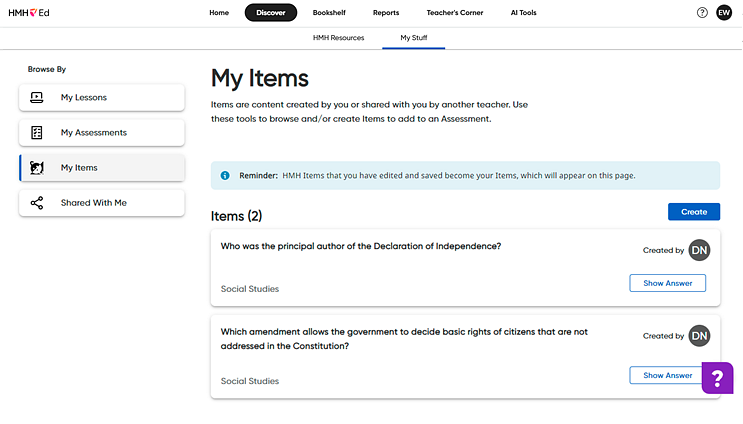Screen dimensions: 743x424
Task: Click Social Studies label on amendment item
Action: pos(250,381)
